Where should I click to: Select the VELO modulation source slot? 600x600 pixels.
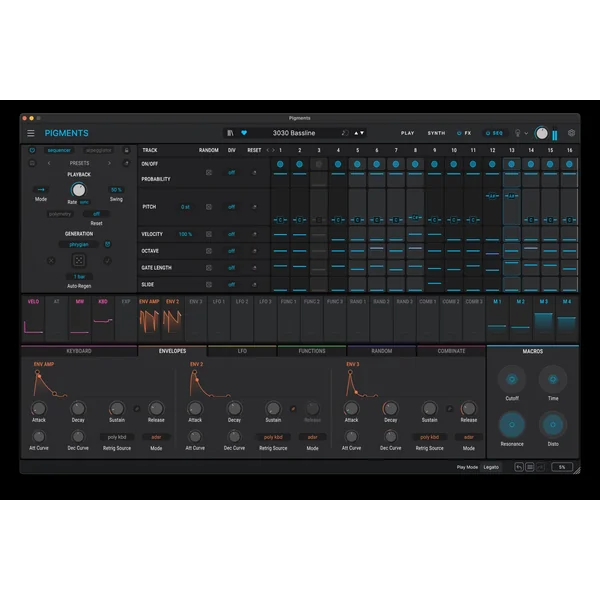point(33,318)
